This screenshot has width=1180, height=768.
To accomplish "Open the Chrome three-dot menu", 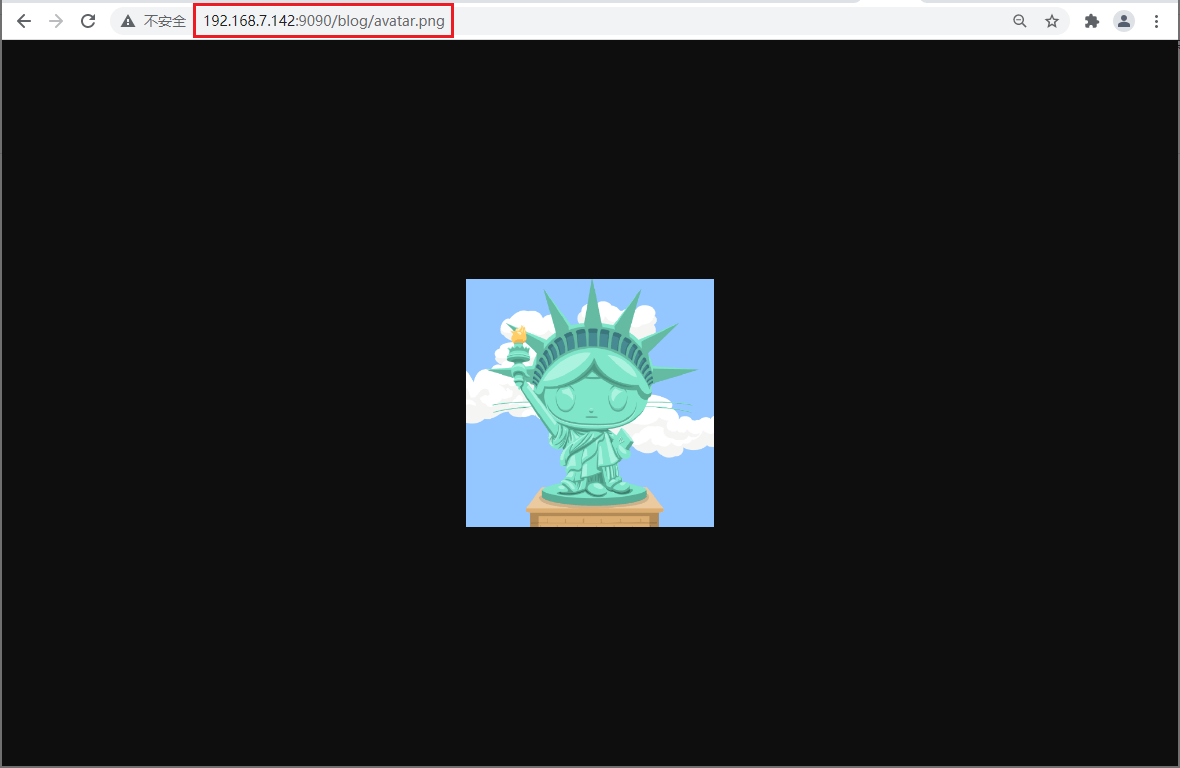I will tap(1157, 21).
